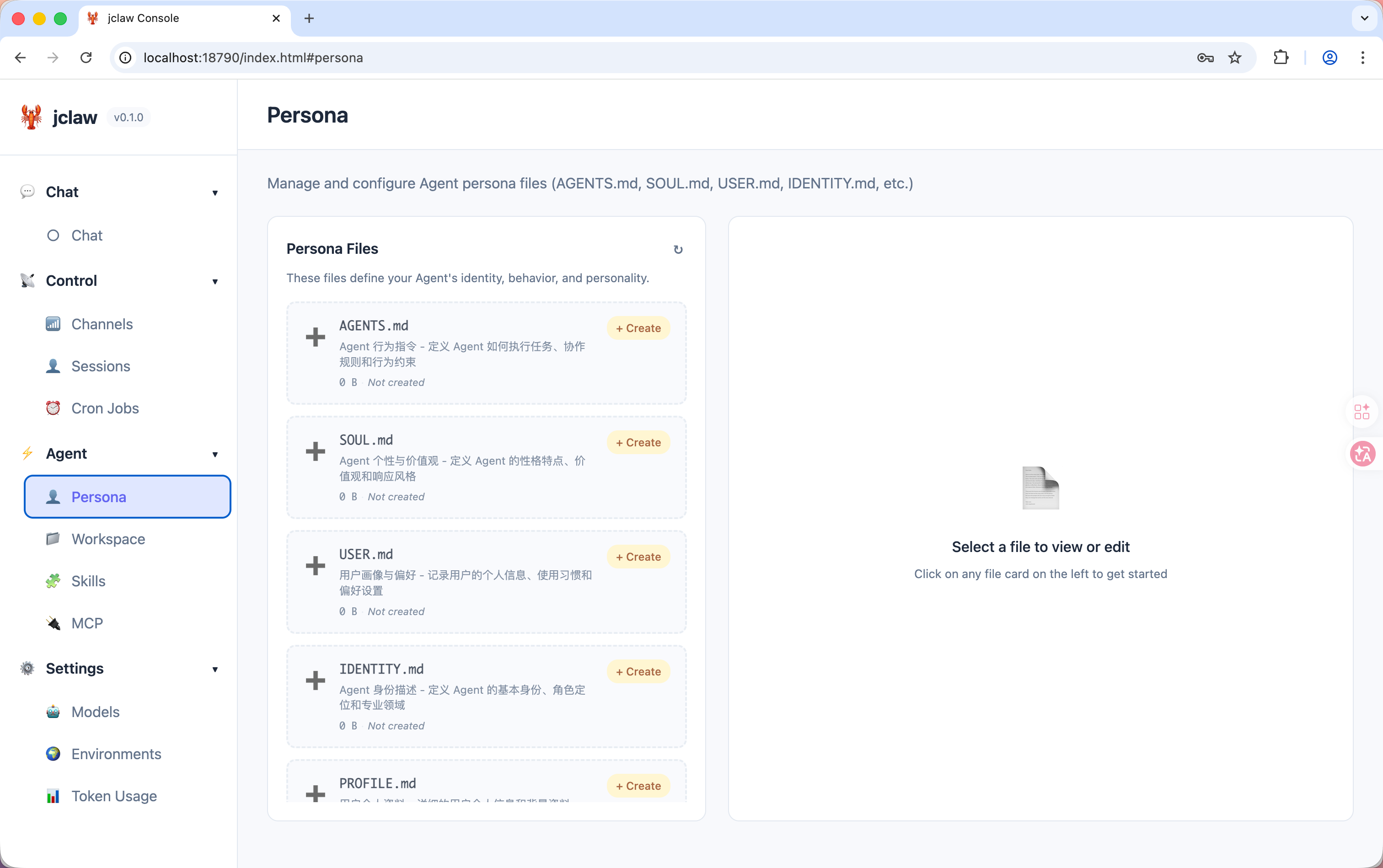Select the Workspace sidebar item

pos(128,539)
